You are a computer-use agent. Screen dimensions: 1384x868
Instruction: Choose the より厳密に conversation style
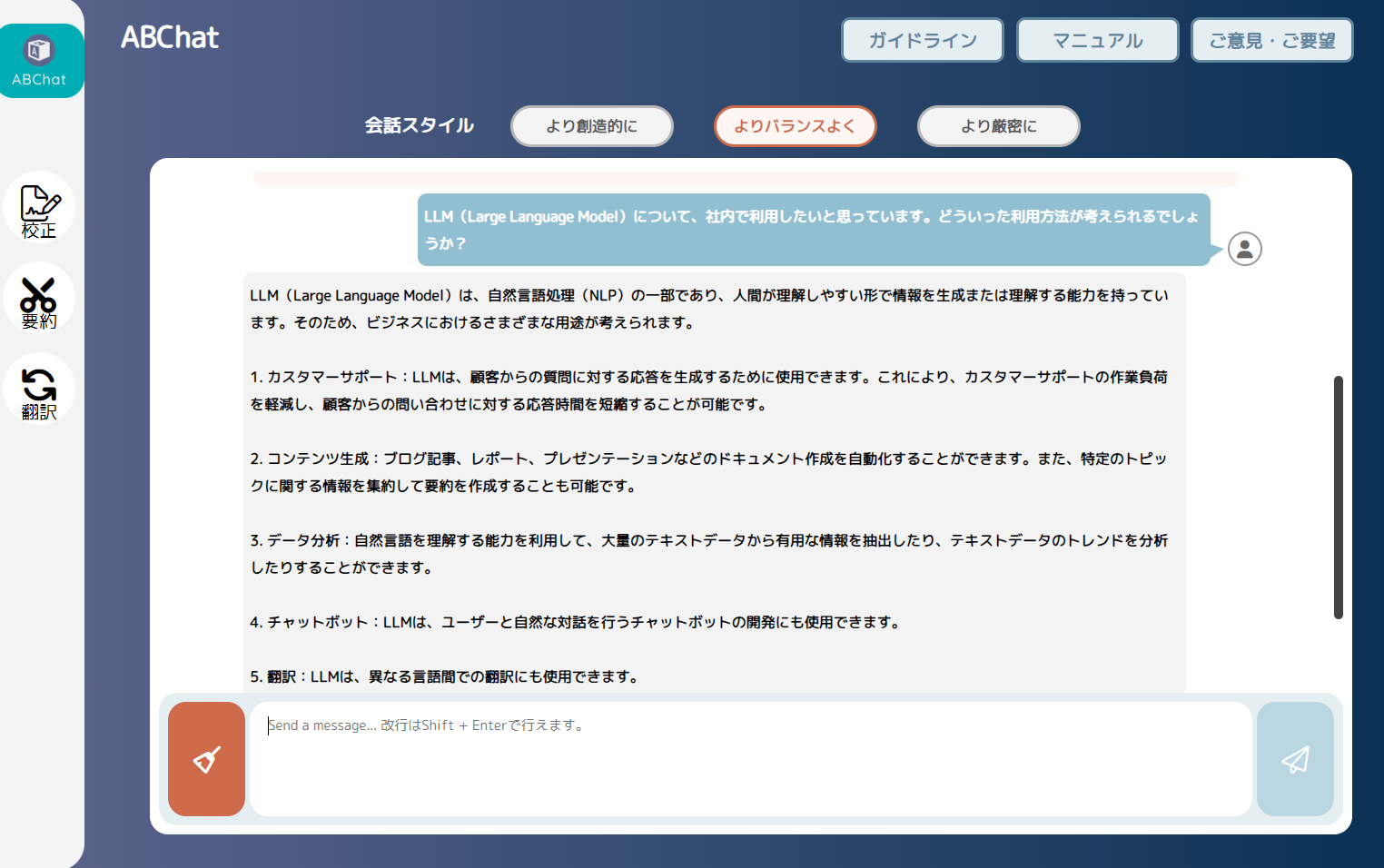point(998,126)
